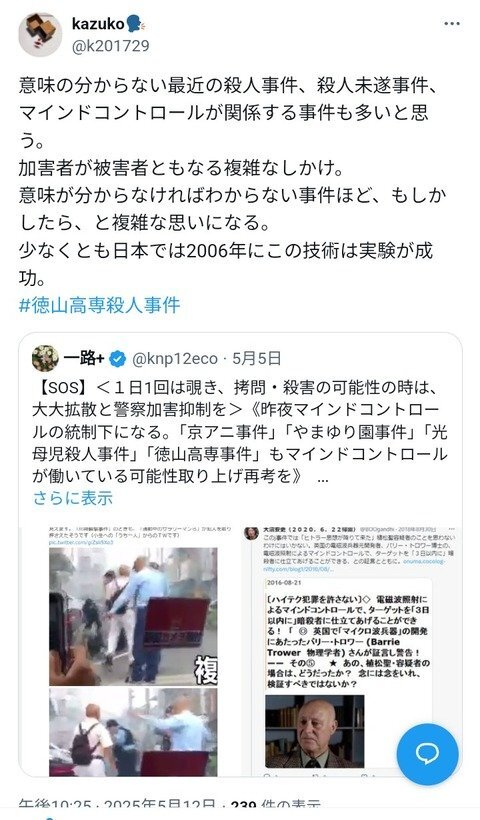Screen dimensions: 480x820
Task: Open the @k201729 handle
Action: pyautogui.click(x=110, y=46)
